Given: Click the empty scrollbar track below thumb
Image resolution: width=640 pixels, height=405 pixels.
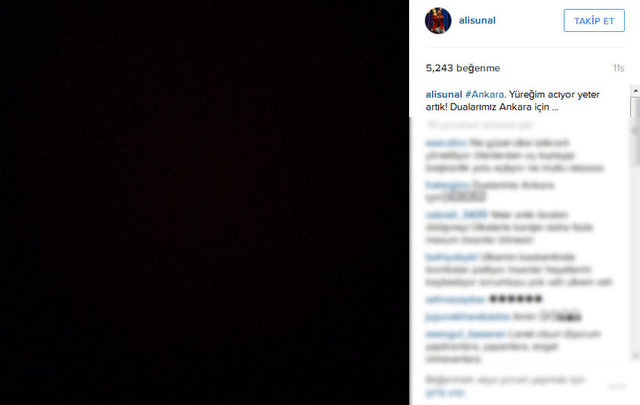Looking at the screenshot, I should coord(636,257).
